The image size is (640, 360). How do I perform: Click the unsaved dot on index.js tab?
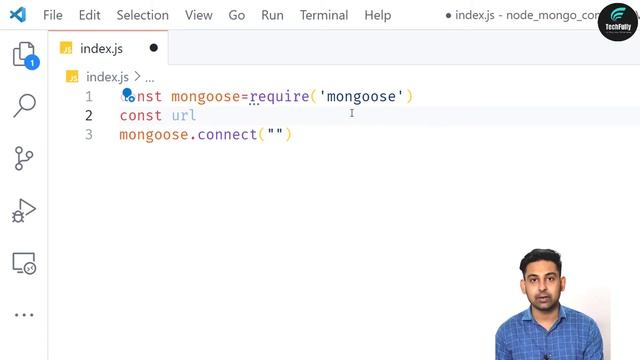(153, 48)
